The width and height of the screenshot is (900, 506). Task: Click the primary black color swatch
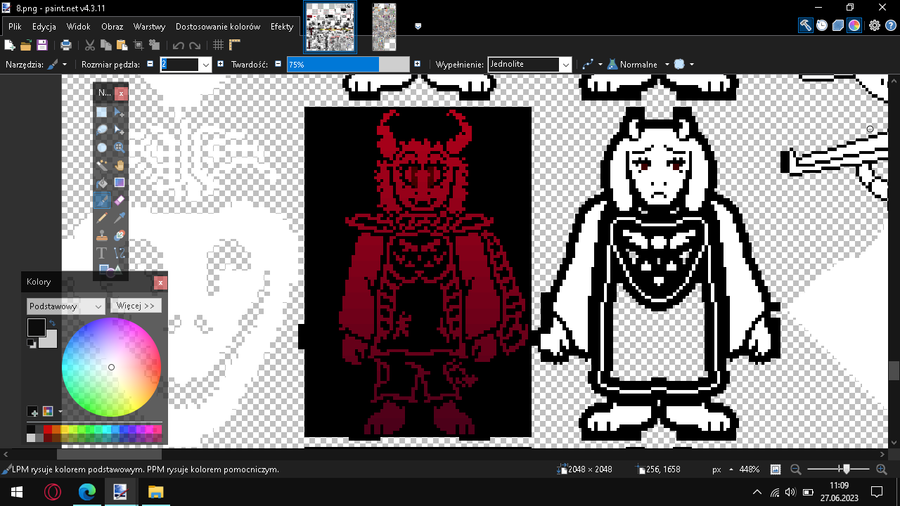click(x=36, y=327)
